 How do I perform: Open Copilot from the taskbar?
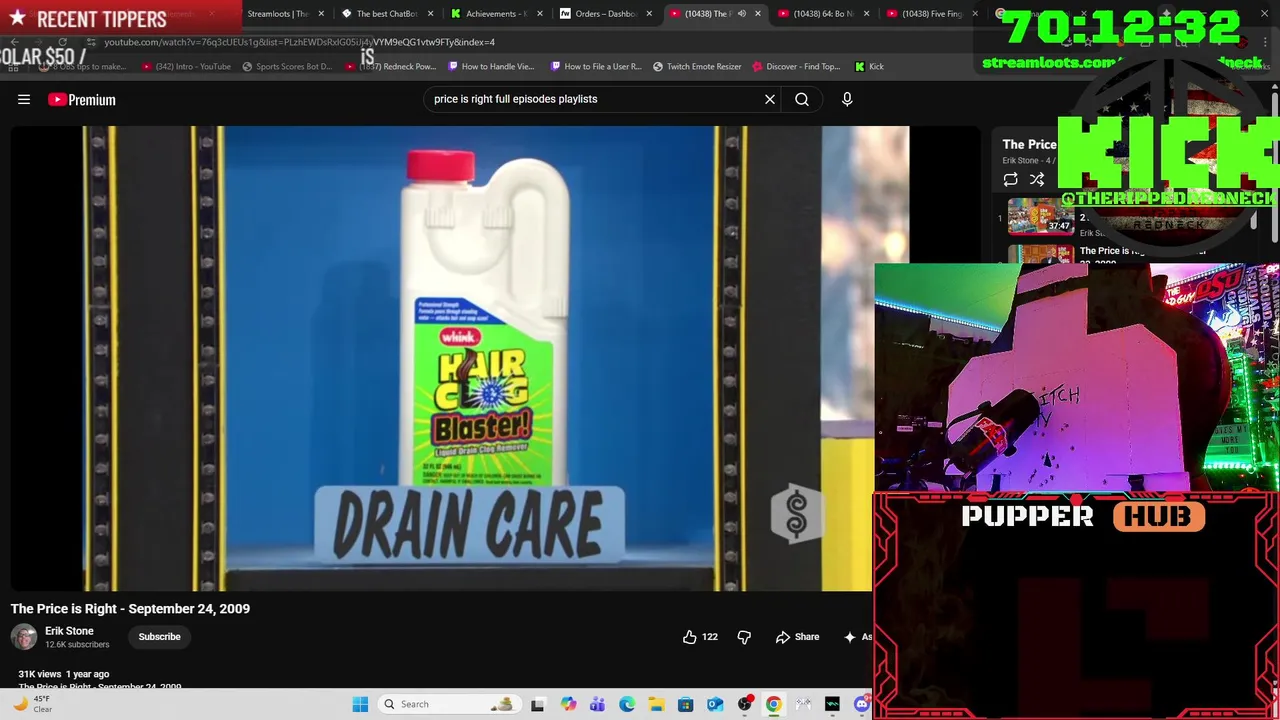[568, 704]
